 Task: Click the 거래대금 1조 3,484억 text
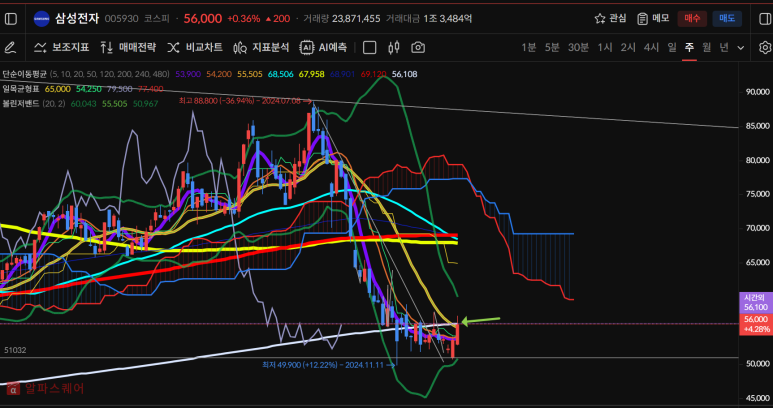429,19
